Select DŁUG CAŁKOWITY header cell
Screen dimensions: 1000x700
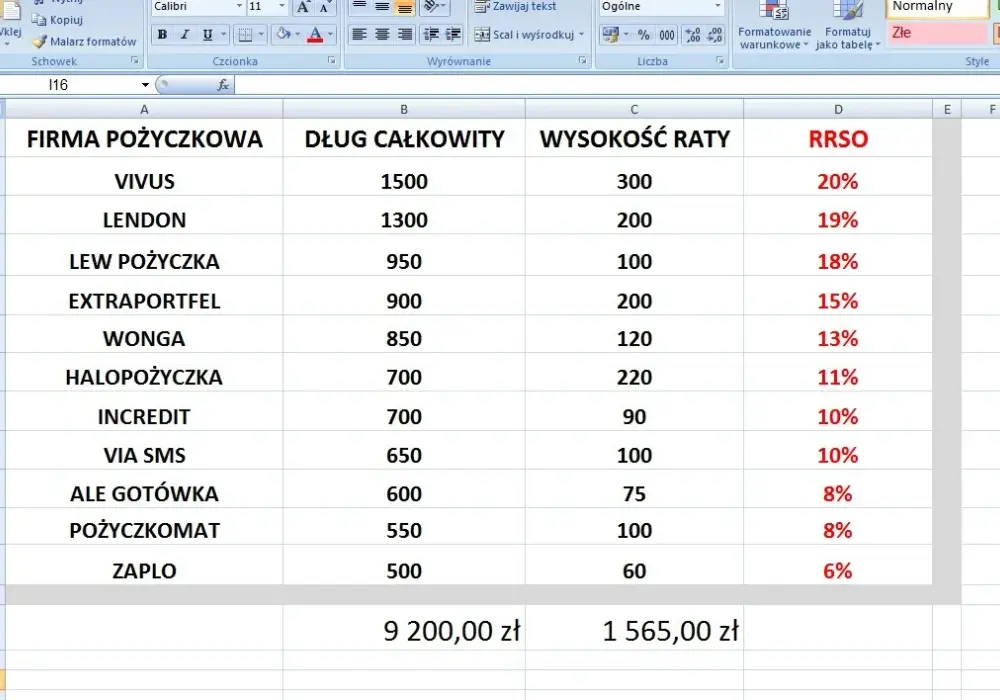coord(404,138)
